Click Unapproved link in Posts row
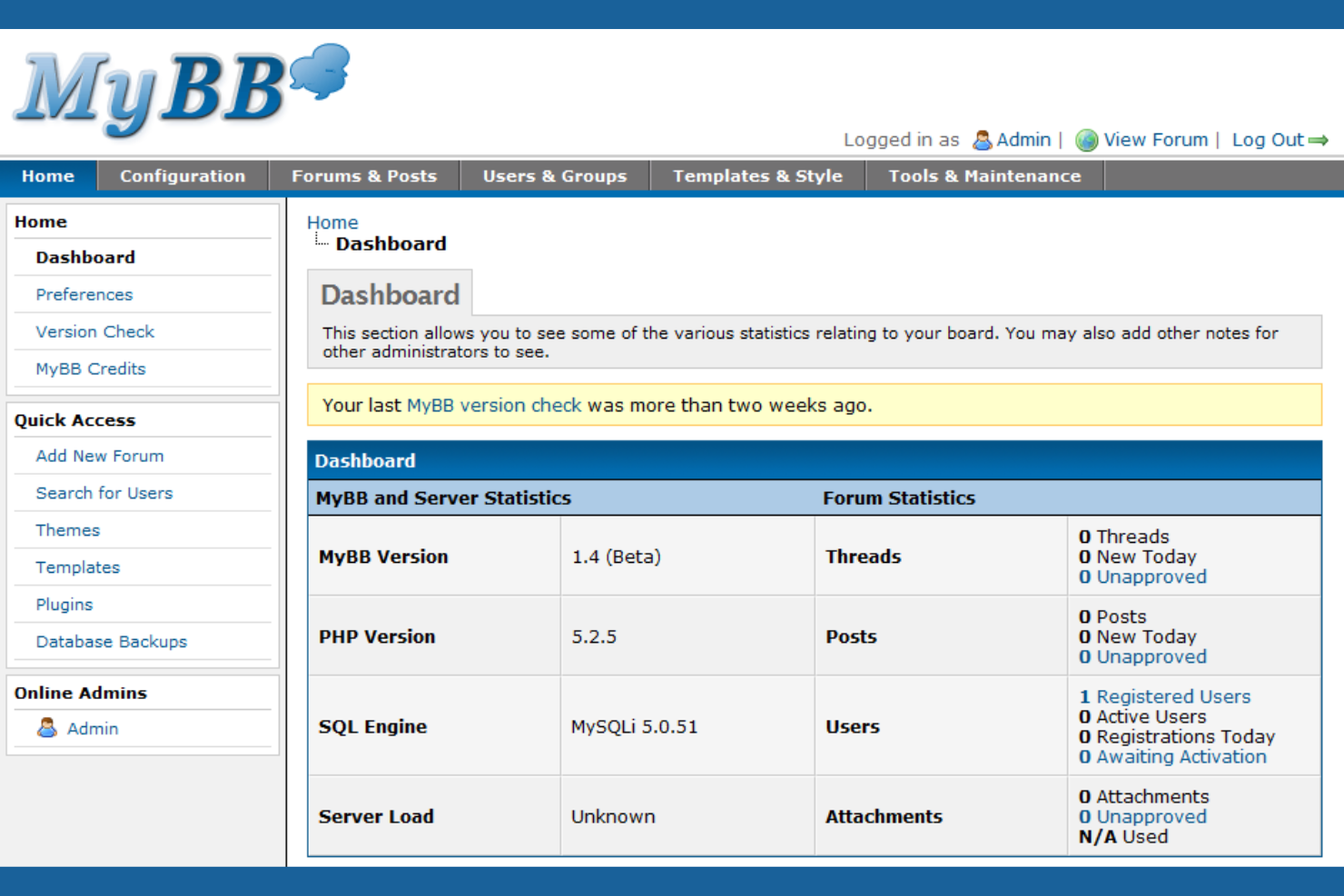The width and height of the screenshot is (1344, 896). (x=1142, y=657)
